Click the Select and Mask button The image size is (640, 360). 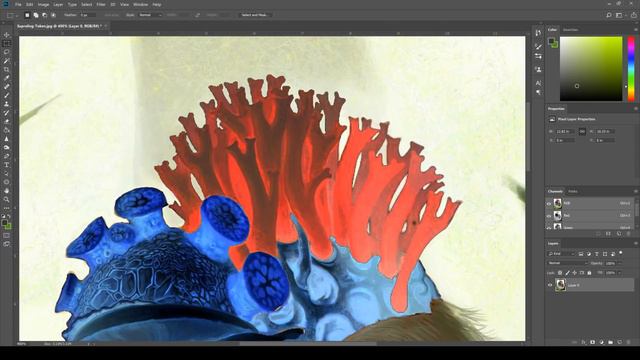pos(255,15)
